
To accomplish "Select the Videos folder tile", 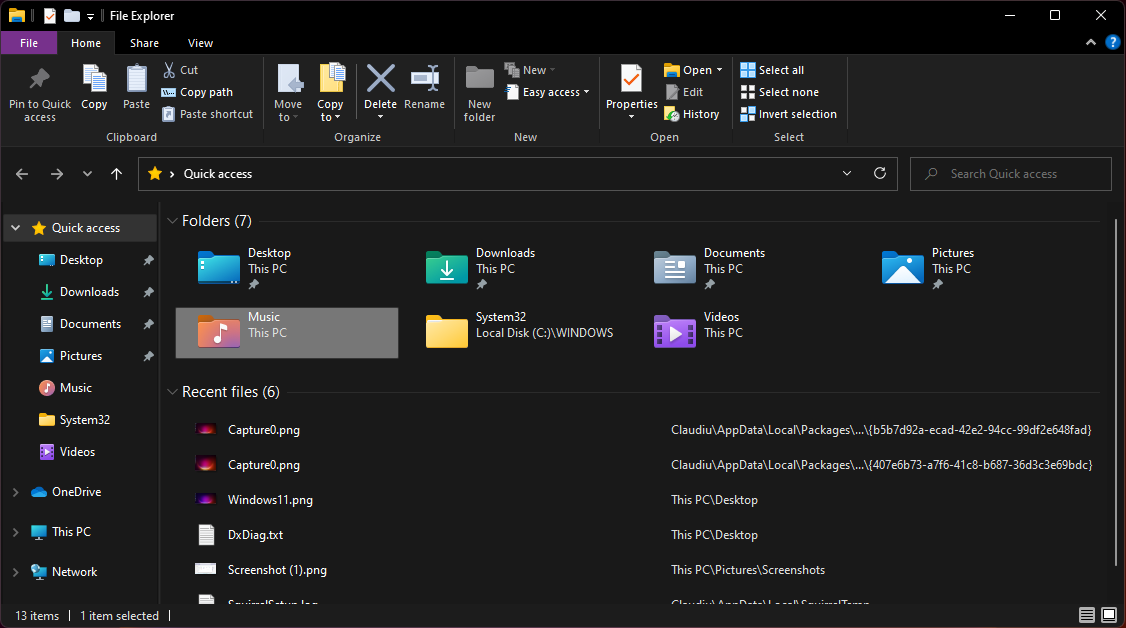I will (743, 332).
